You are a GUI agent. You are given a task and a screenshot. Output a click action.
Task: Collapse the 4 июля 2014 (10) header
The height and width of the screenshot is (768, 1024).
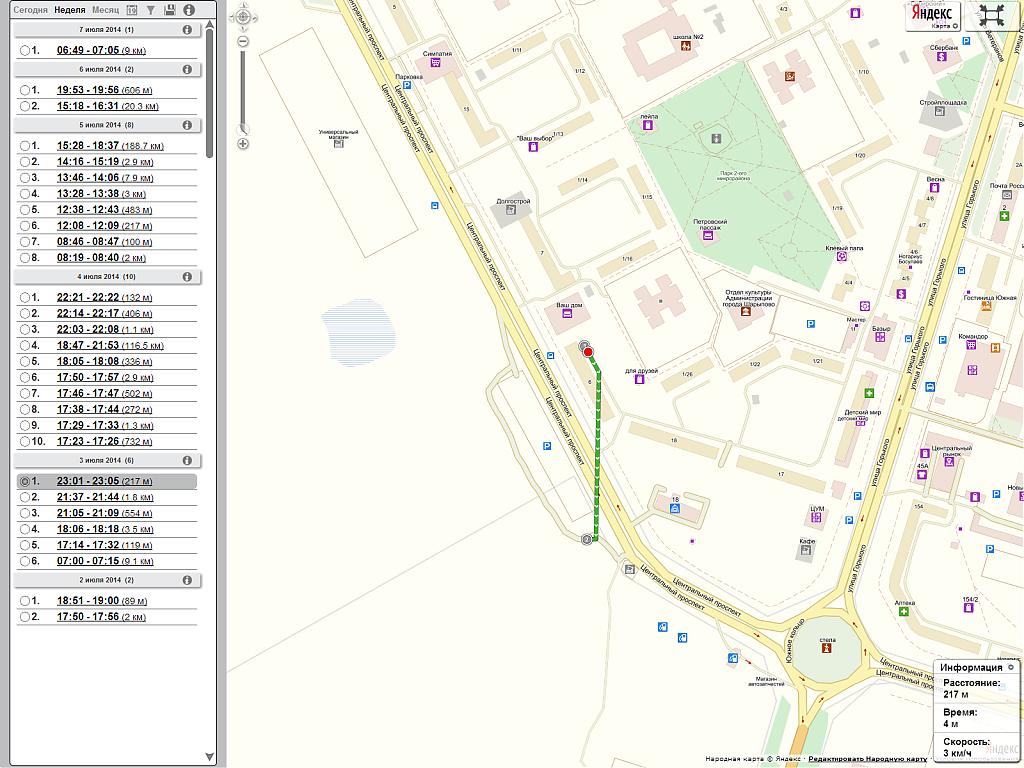[x=106, y=277]
